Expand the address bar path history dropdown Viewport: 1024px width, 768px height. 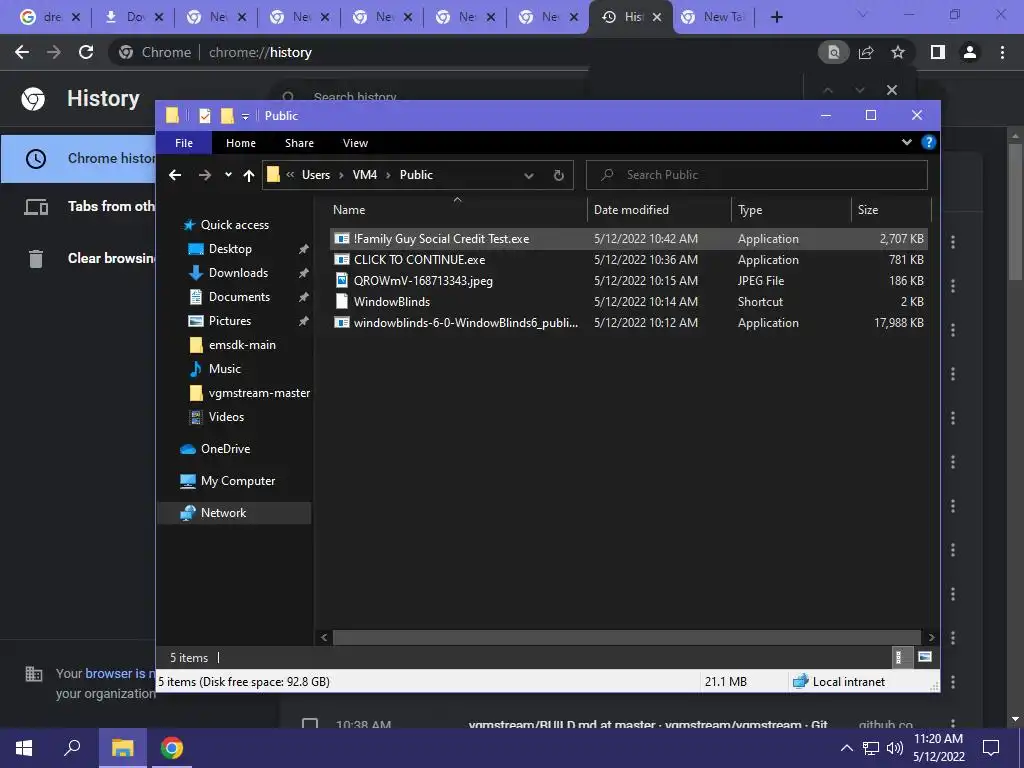click(x=529, y=176)
